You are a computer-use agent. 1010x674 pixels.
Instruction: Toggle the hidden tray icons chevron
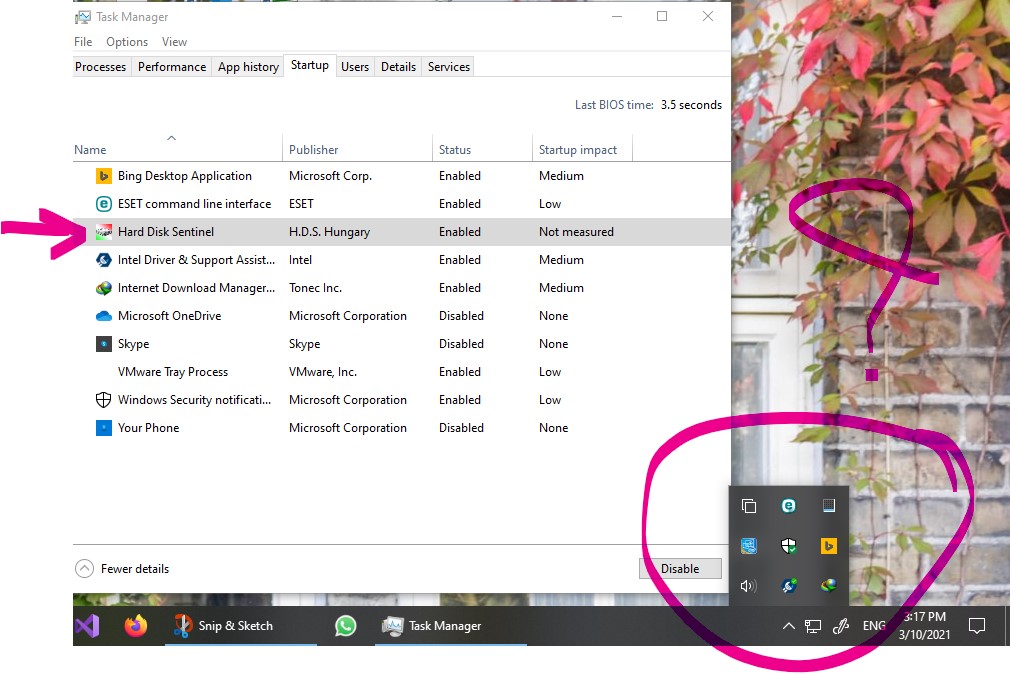(788, 627)
